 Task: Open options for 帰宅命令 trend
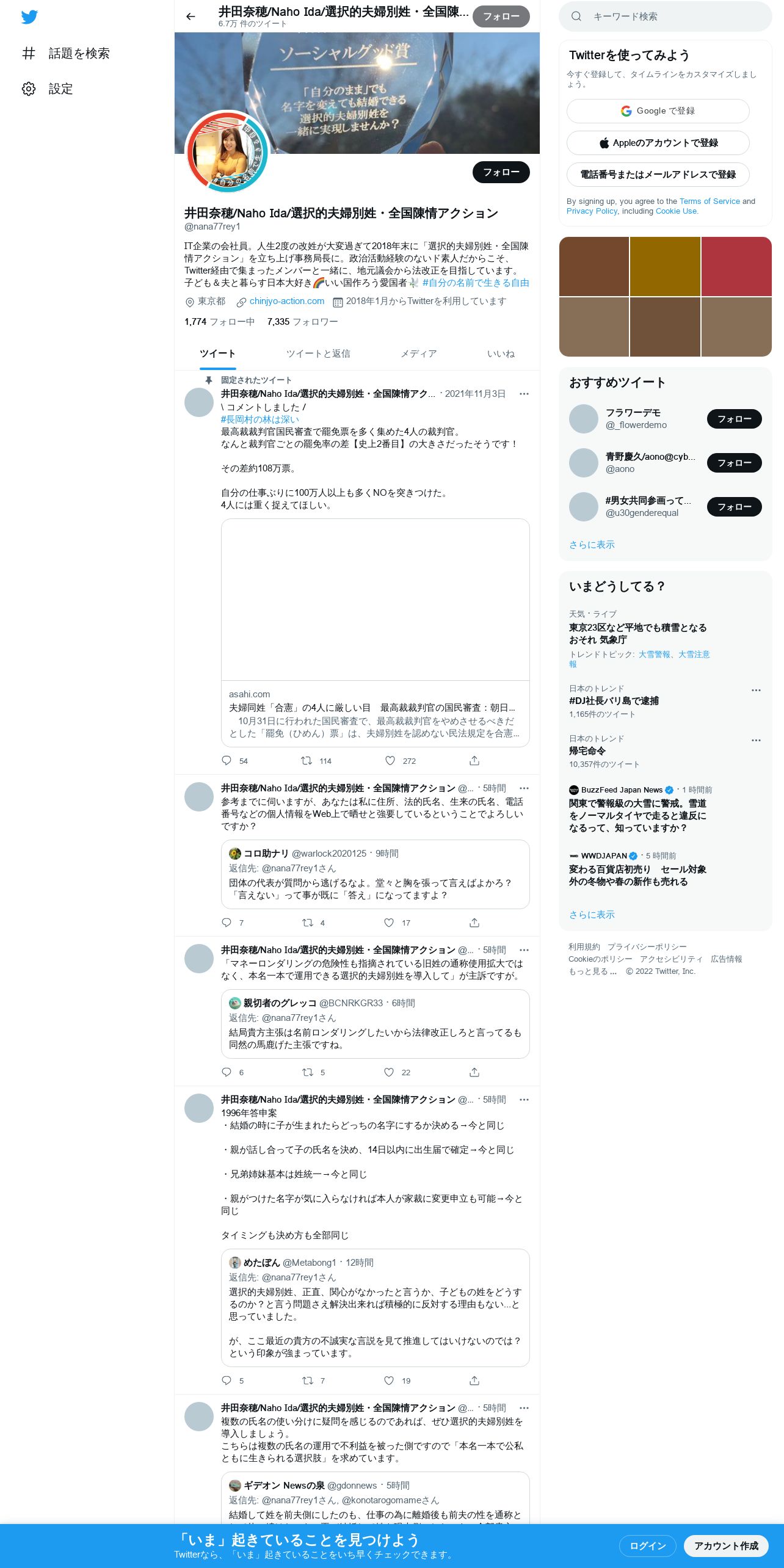[756, 740]
